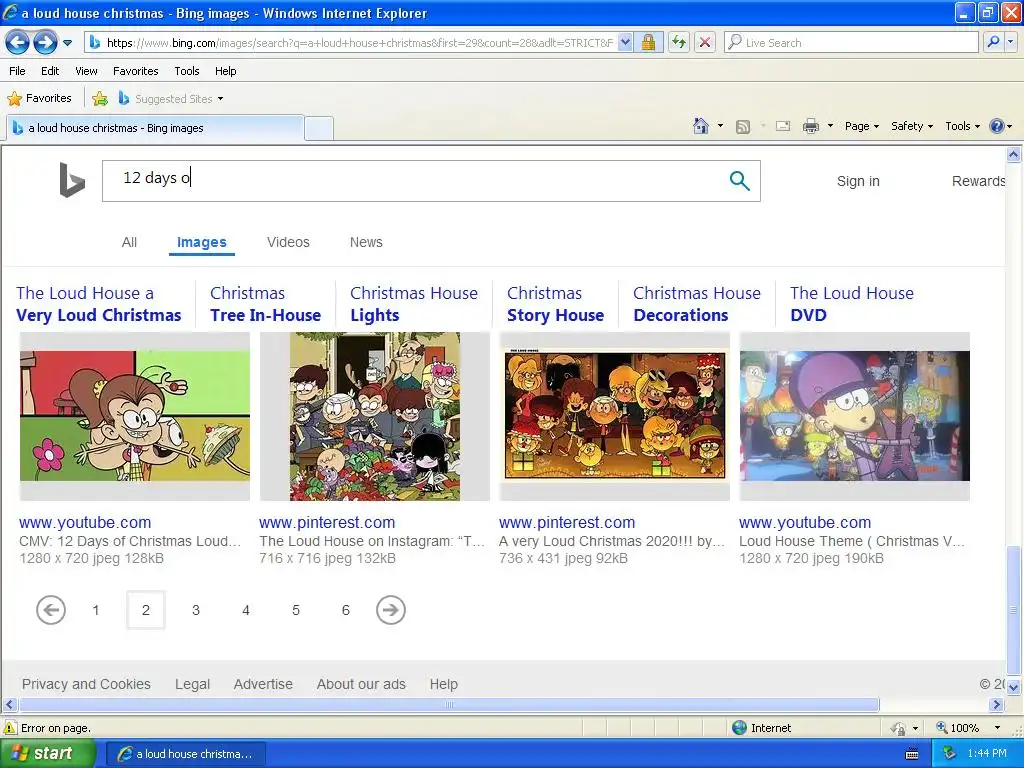Open the Loud House on Instagram thumbnail

point(375,416)
